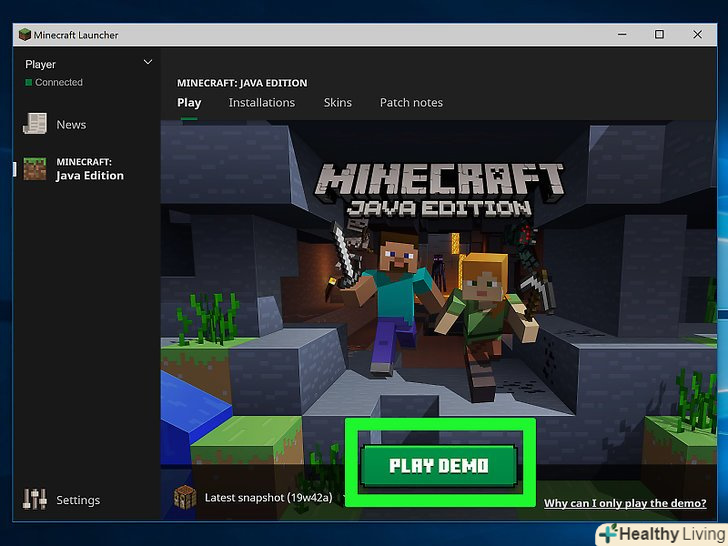The height and width of the screenshot is (546, 728).
Task: Click the crafting table snapshot icon
Action: (185, 496)
